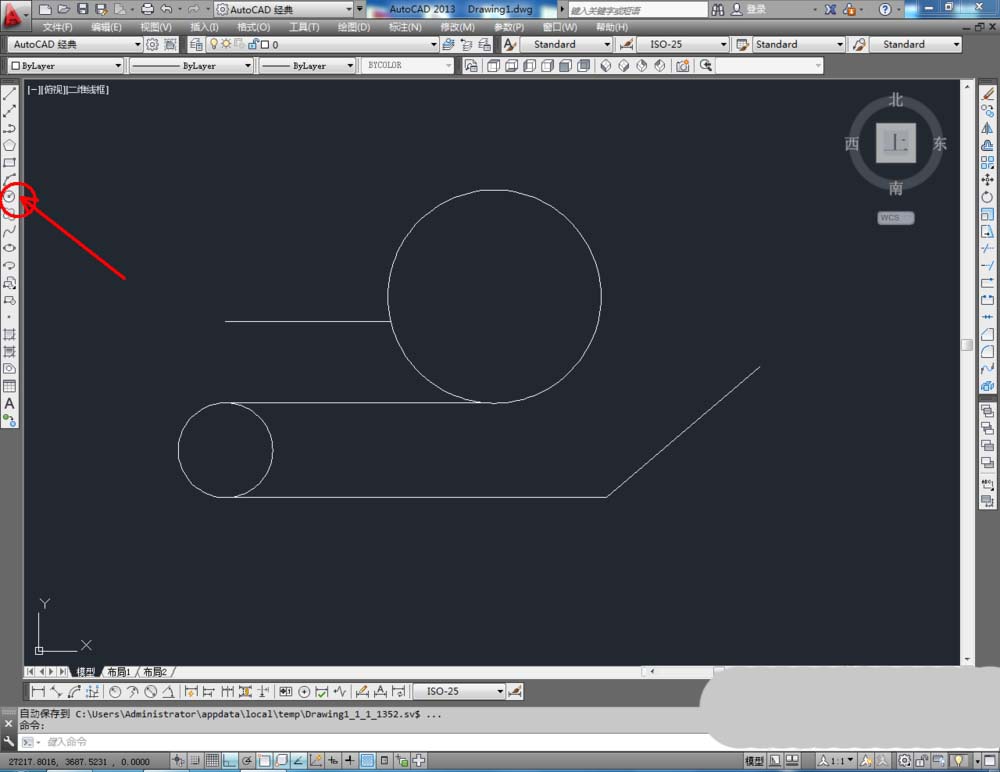Click the Undo arrow icon

(x=166, y=9)
